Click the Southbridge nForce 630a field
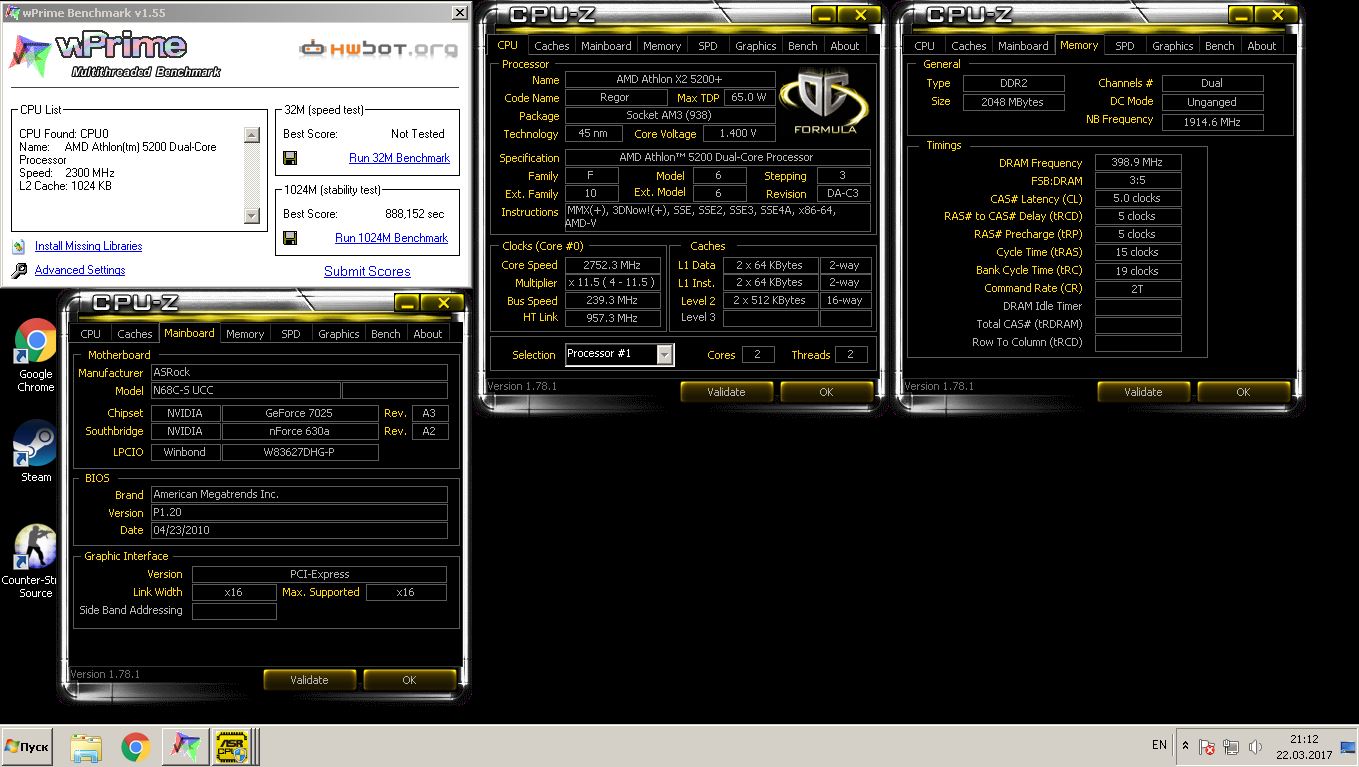The image size is (1359, 767). click(x=300, y=431)
